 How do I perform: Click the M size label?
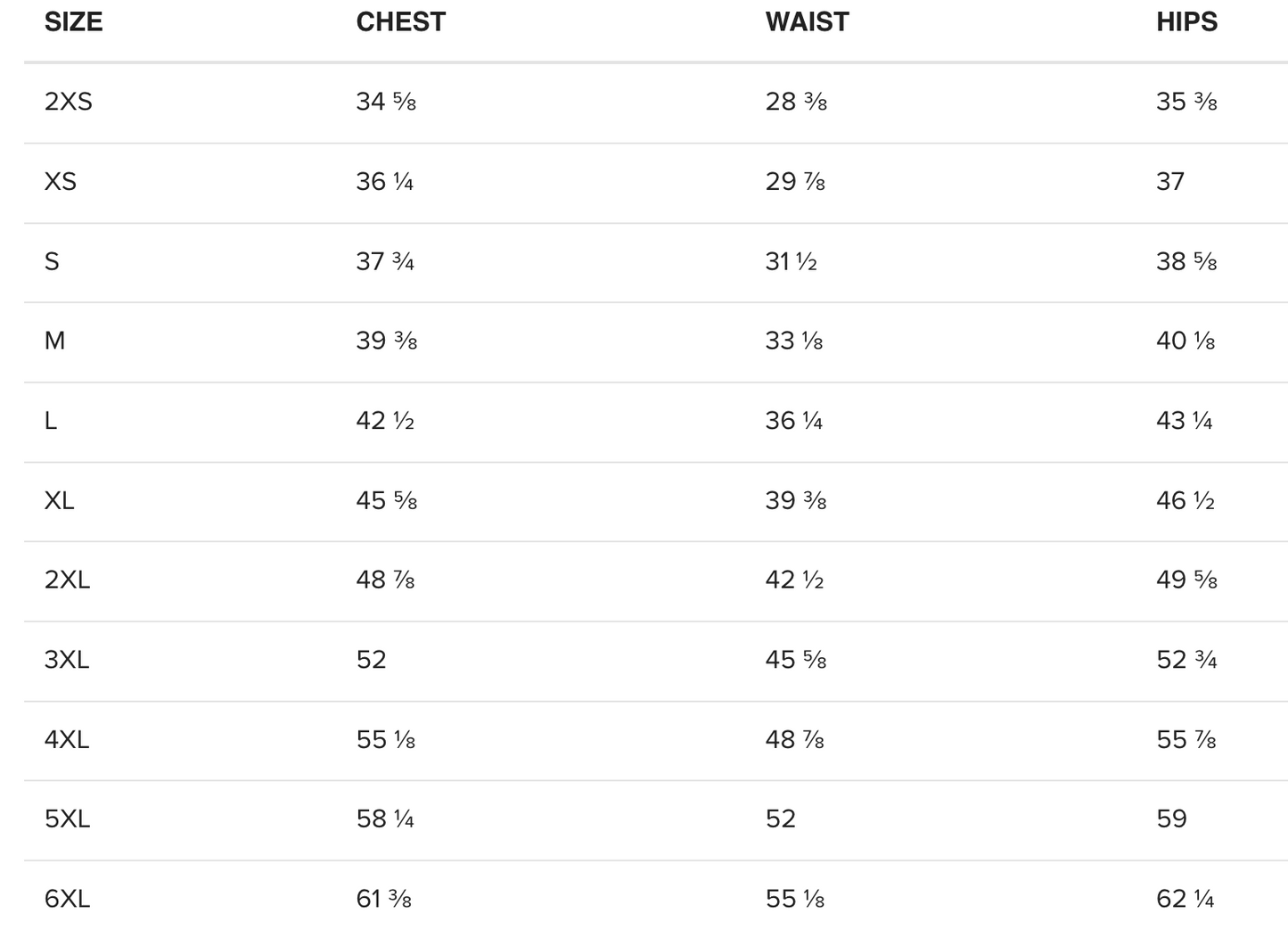pyautogui.click(x=54, y=341)
